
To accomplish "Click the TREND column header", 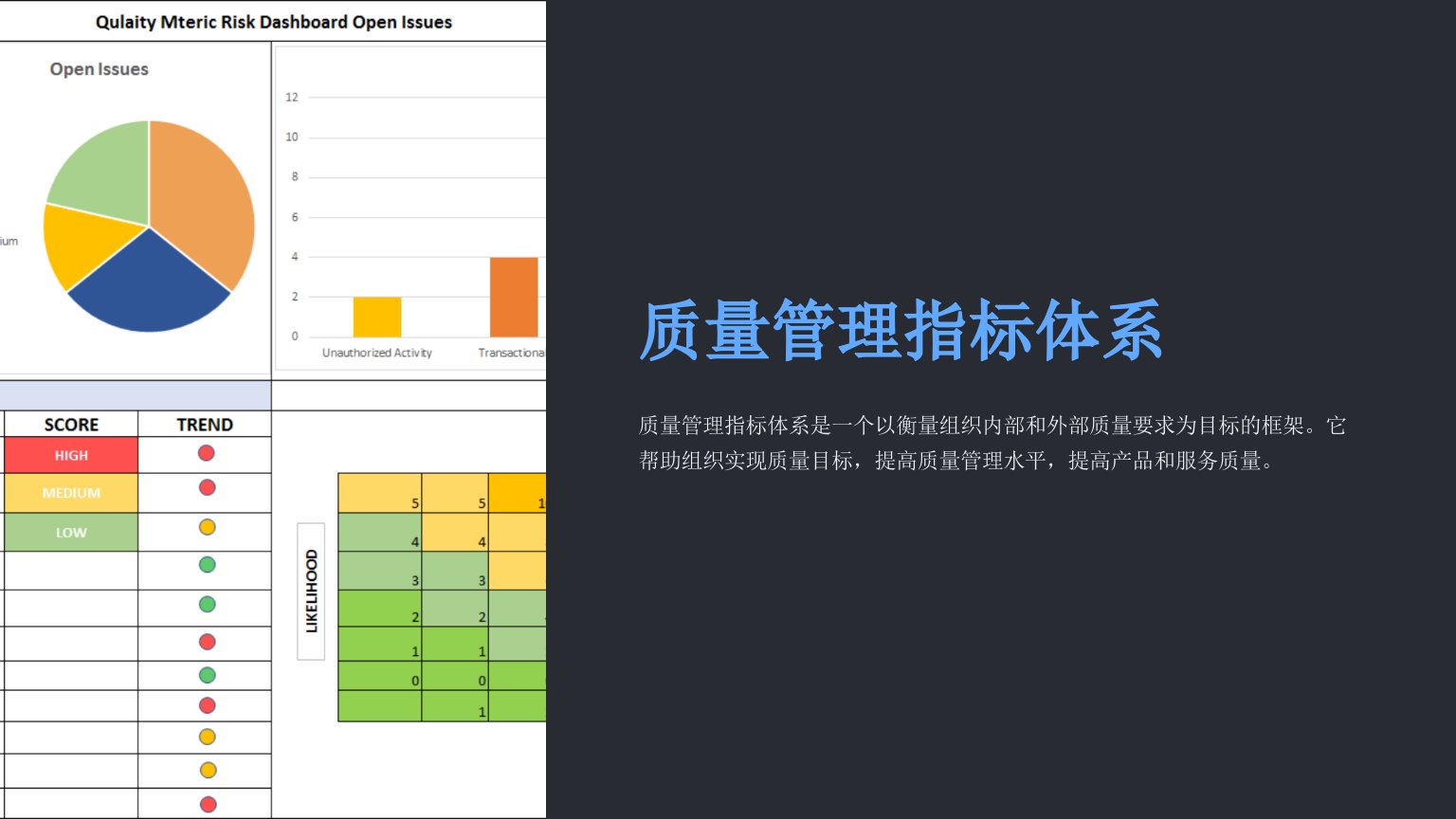I will pyautogui.click(x=205, y=425).
